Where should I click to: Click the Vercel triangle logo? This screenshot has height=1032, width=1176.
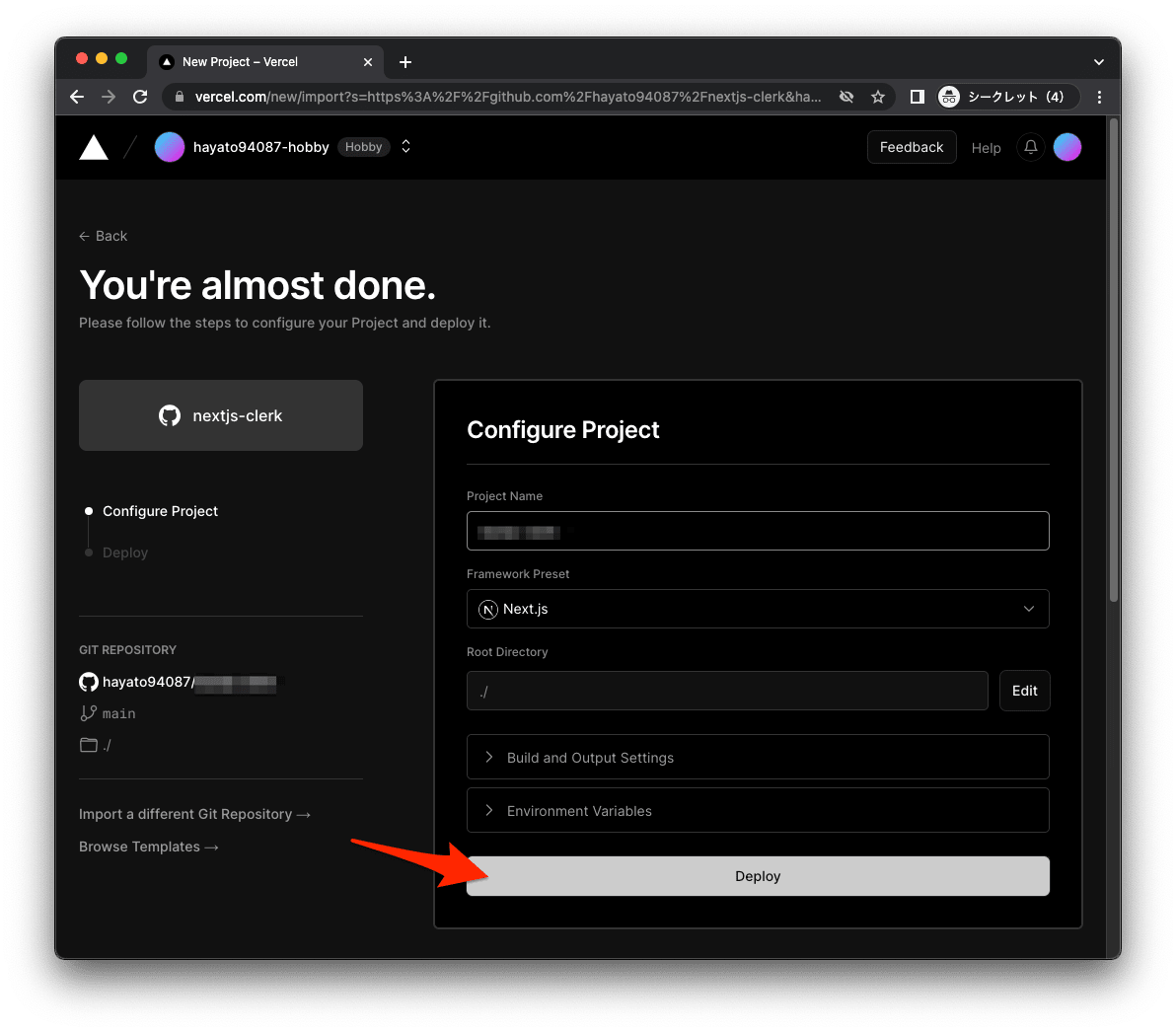tap(94, 147)
